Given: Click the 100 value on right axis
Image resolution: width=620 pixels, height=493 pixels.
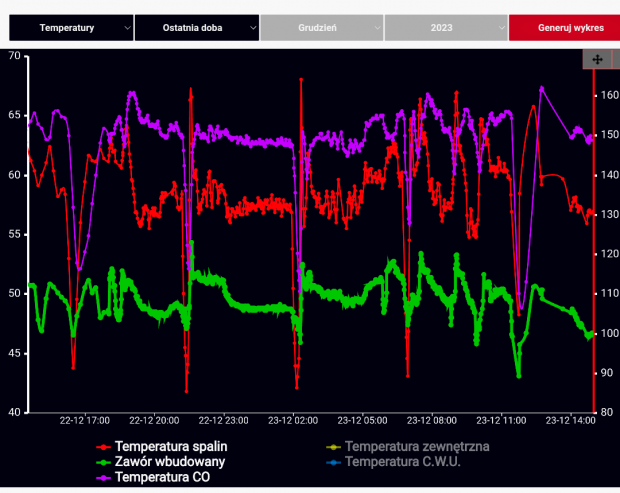Looking at the screenshot, I should 609,333.
